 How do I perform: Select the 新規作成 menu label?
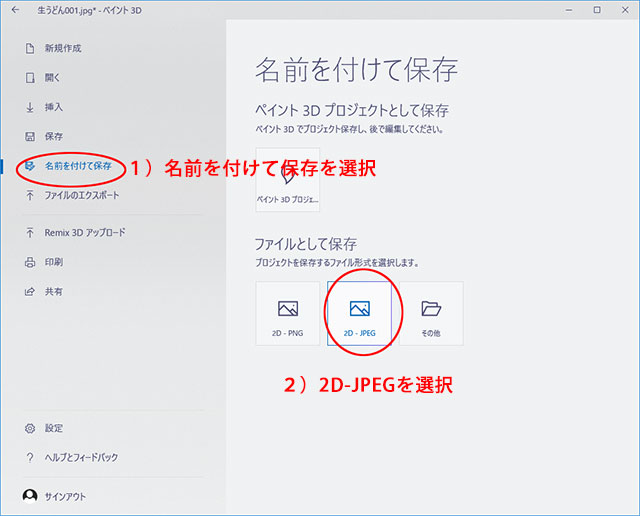(x=63, y=49)
